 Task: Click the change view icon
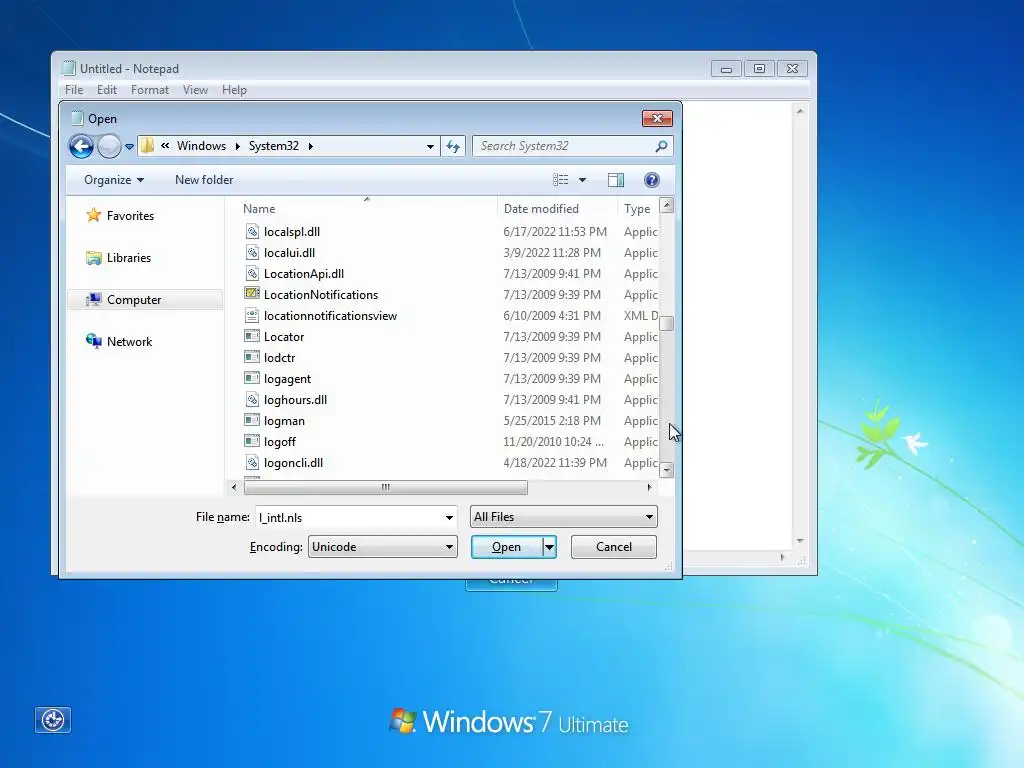[x=560, y=180]
